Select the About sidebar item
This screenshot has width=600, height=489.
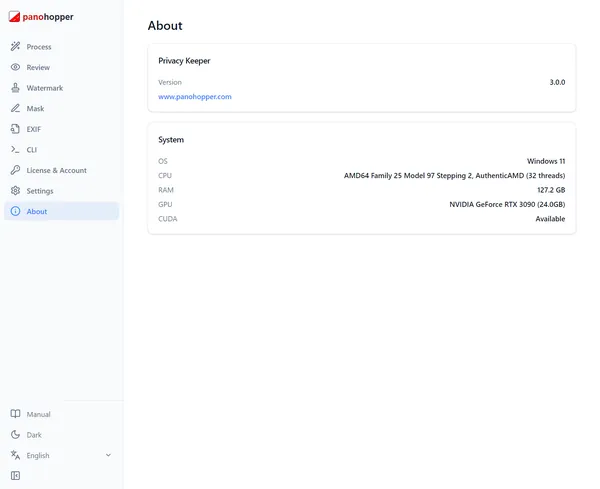click(62, 211)
